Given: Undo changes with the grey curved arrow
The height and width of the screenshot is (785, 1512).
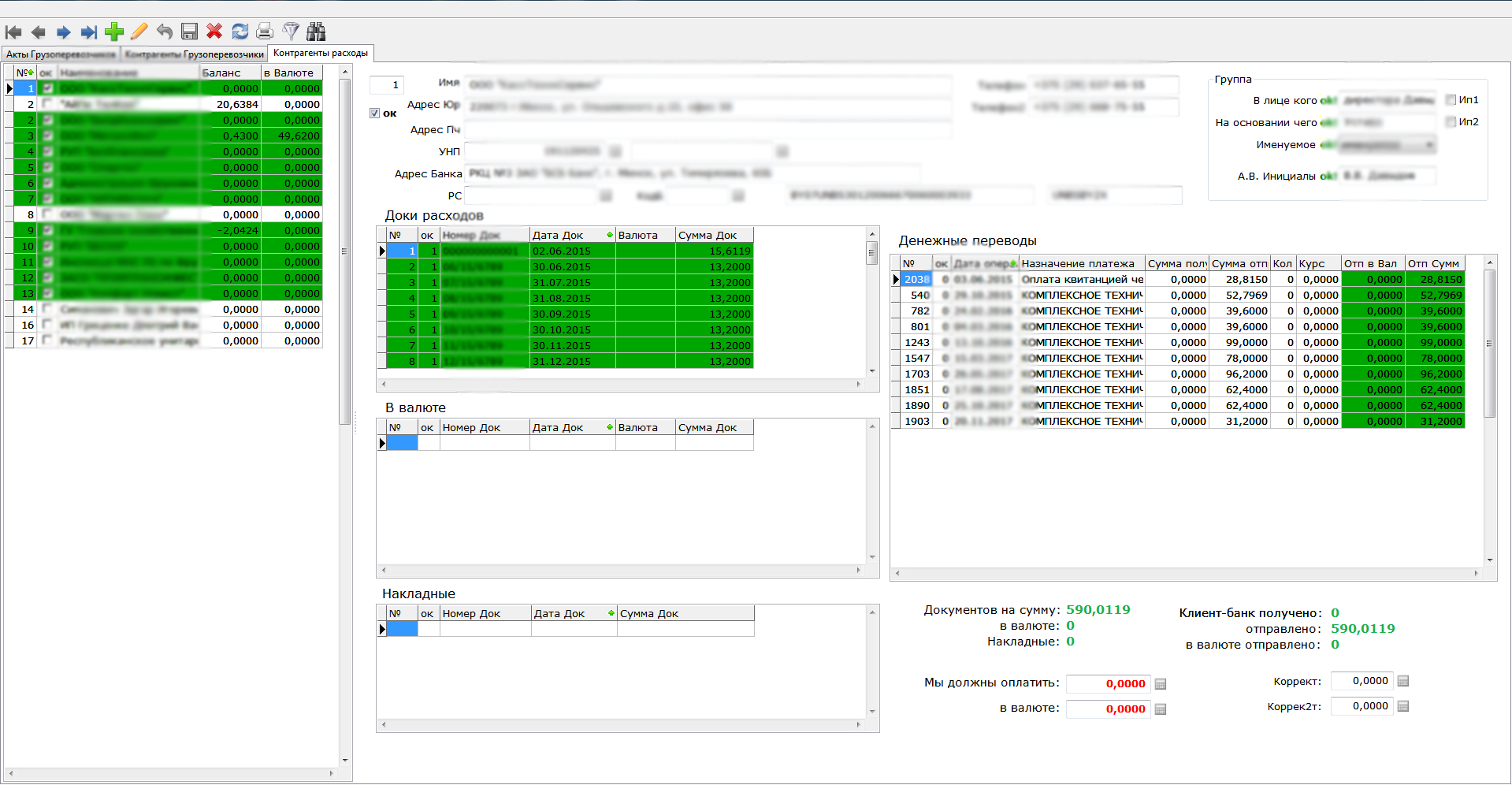Looking at the screenshot, I should (164, 32).
